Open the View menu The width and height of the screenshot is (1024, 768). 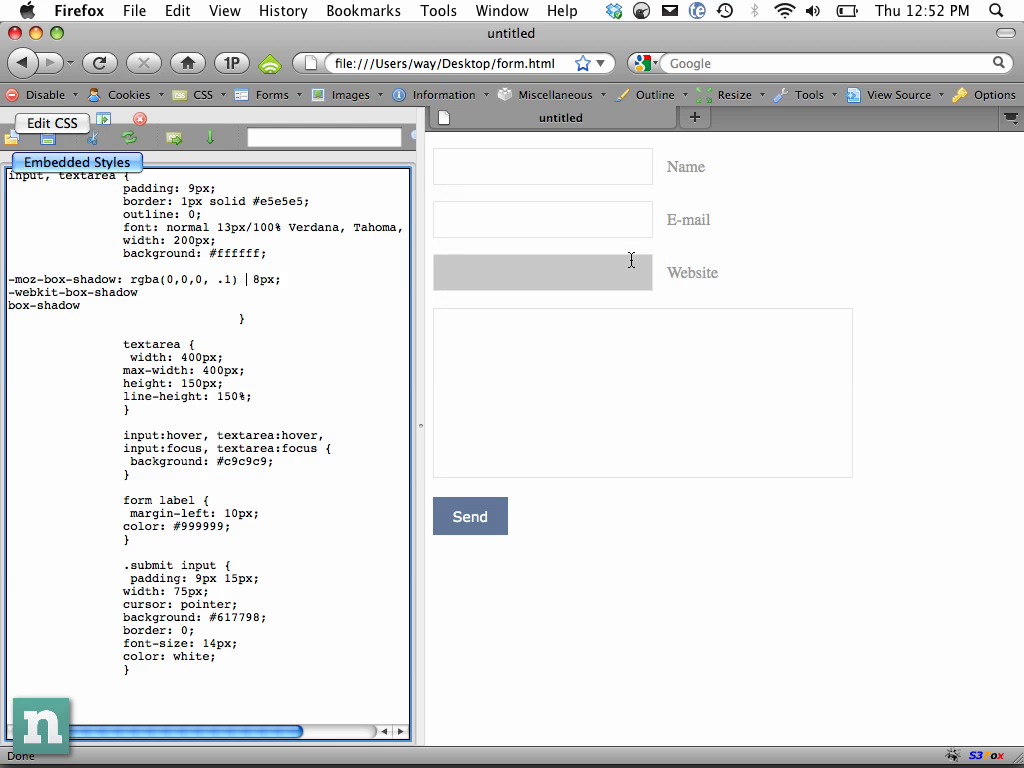click(x=224, y=10)
